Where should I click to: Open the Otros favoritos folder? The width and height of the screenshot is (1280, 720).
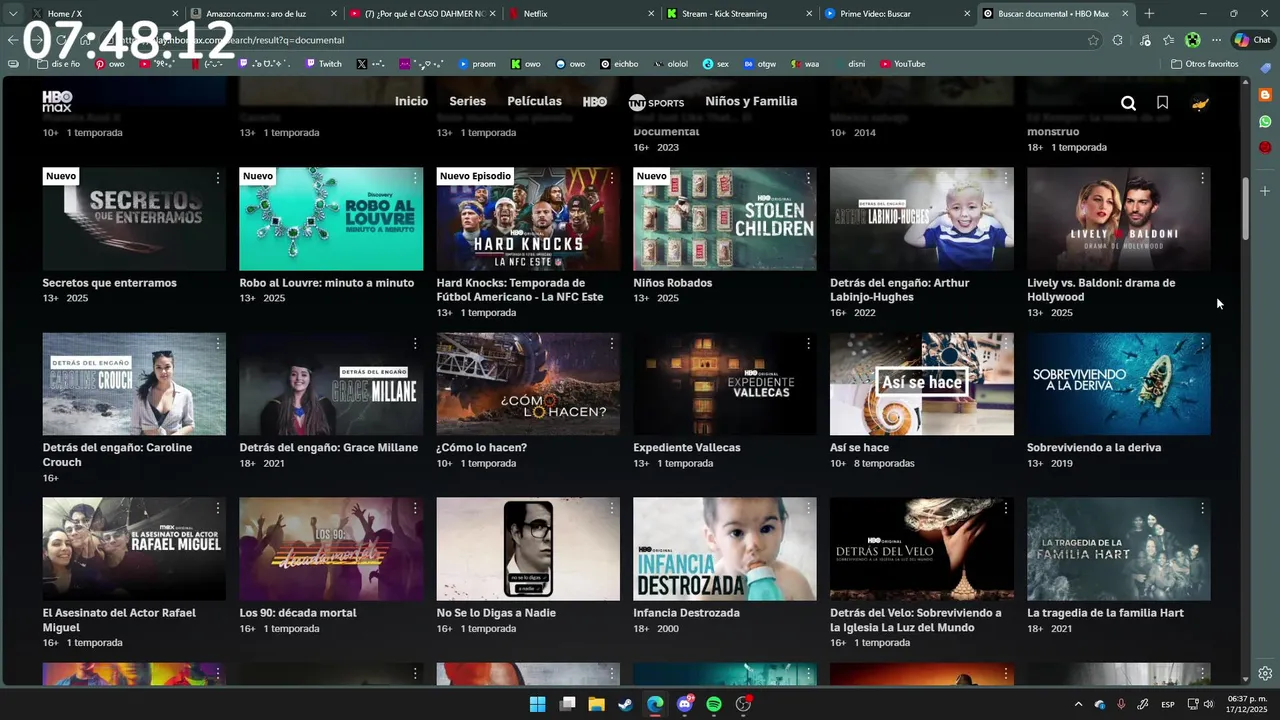click(x=1205, y=64)
